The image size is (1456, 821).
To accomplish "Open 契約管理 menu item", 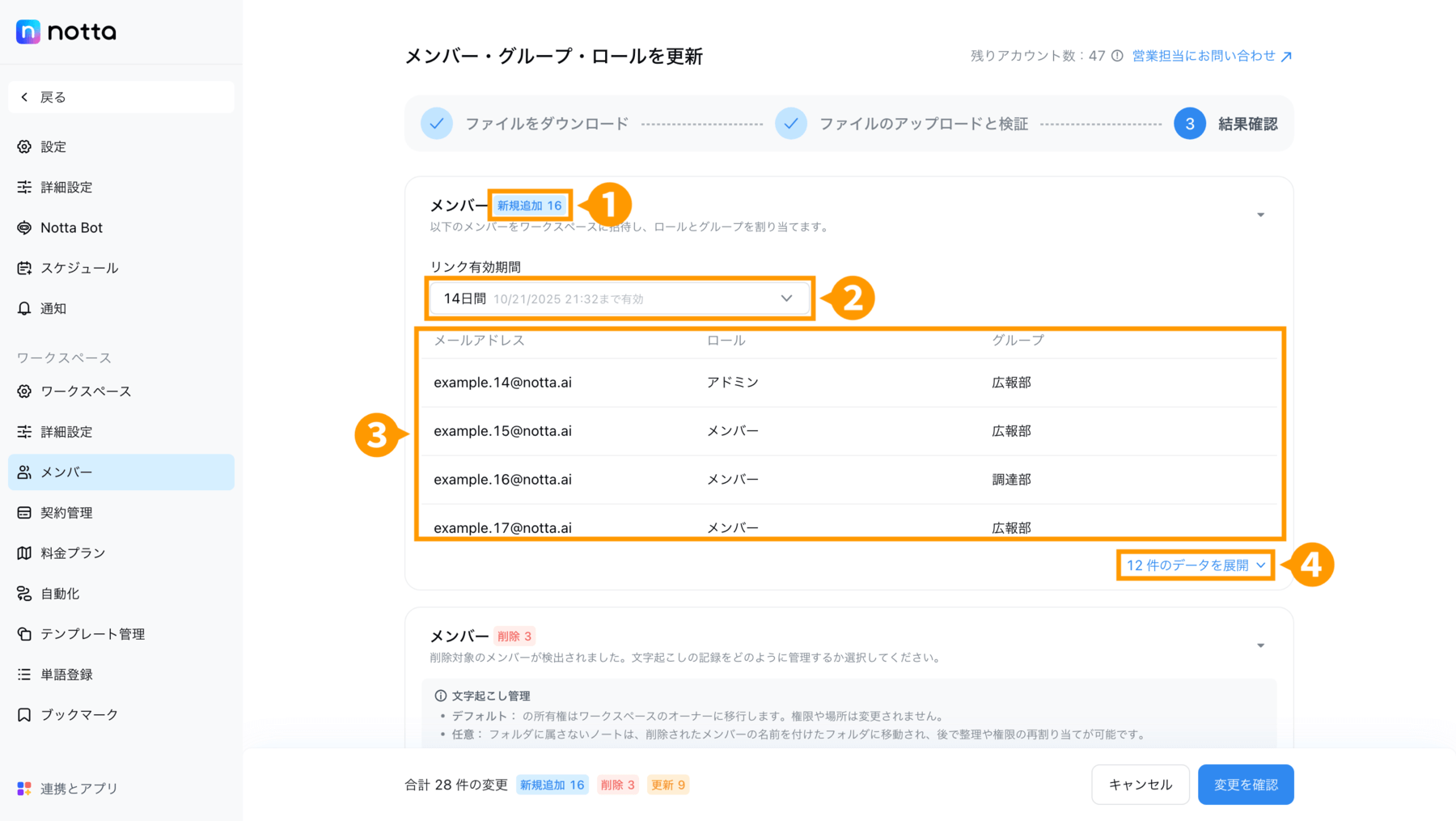I will click(121, 512).
